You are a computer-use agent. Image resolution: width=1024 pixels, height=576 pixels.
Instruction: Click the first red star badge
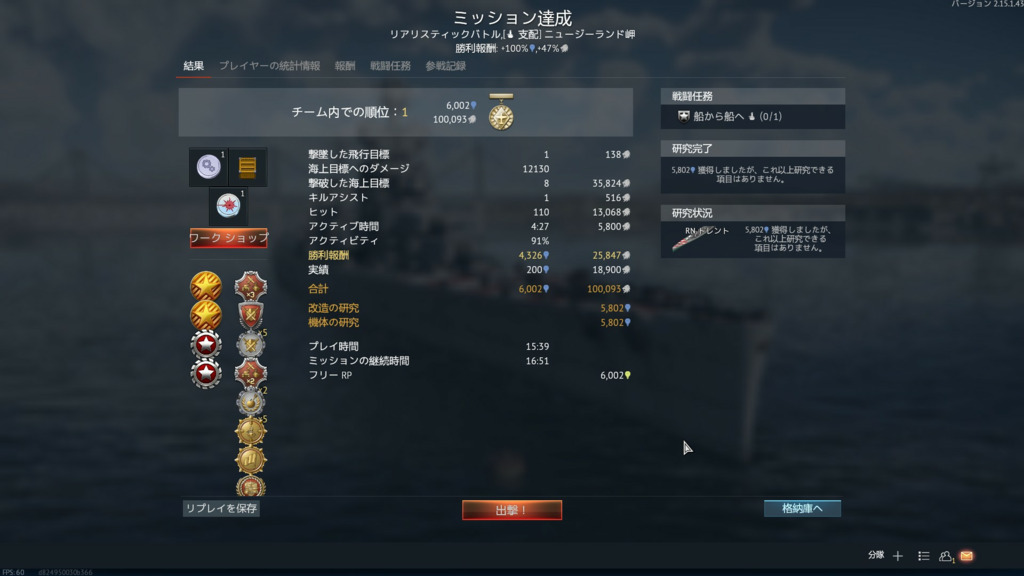(206, 344)
